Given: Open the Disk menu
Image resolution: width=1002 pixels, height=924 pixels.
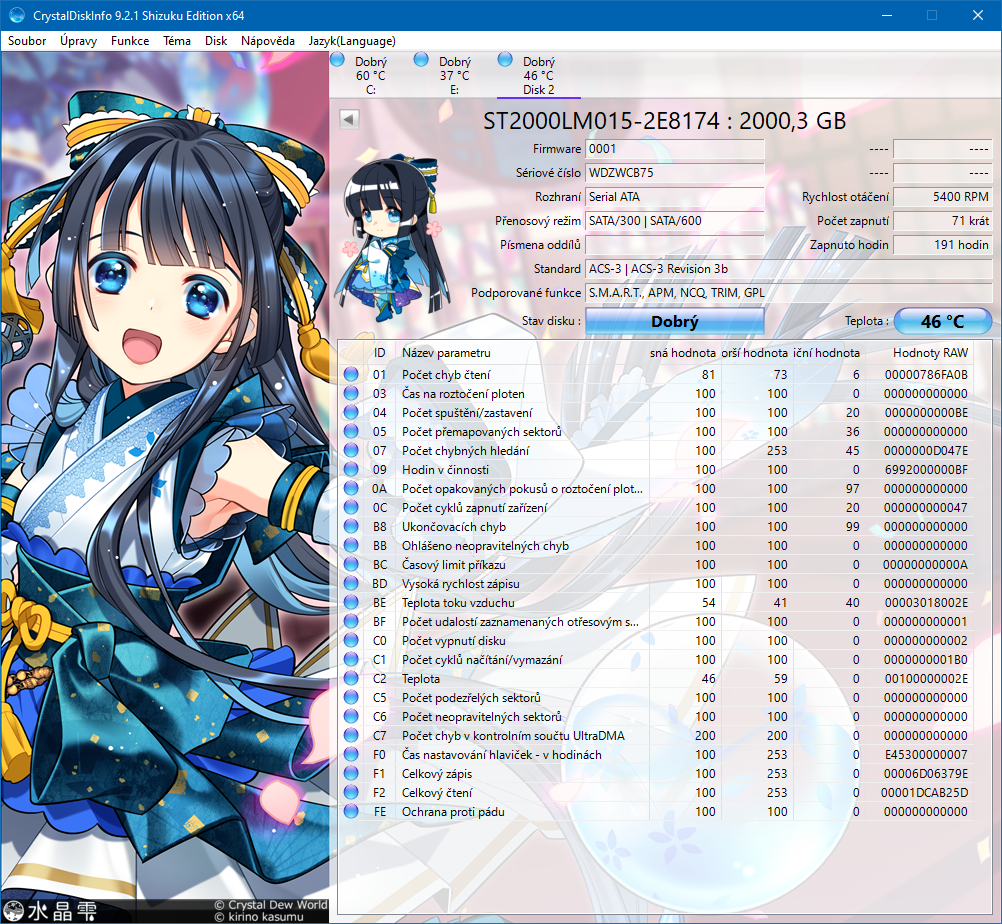Looking at the screenshot, I should 216,41.
